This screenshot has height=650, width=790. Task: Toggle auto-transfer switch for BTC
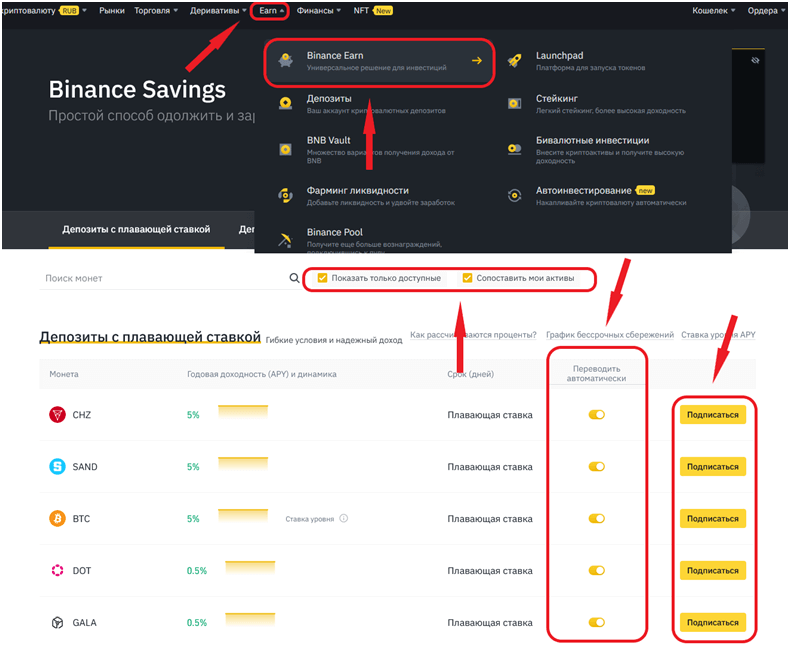(x=597, y=518)
